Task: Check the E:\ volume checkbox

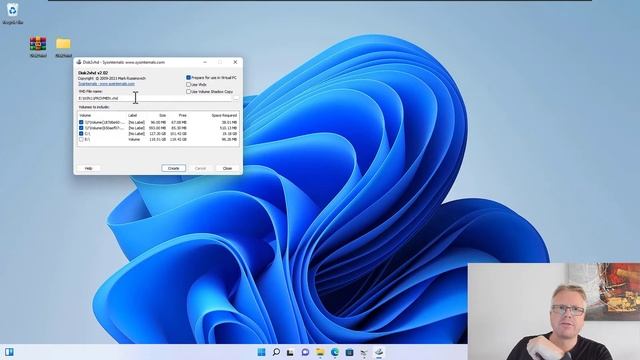Action: click(x=81, y=139)
